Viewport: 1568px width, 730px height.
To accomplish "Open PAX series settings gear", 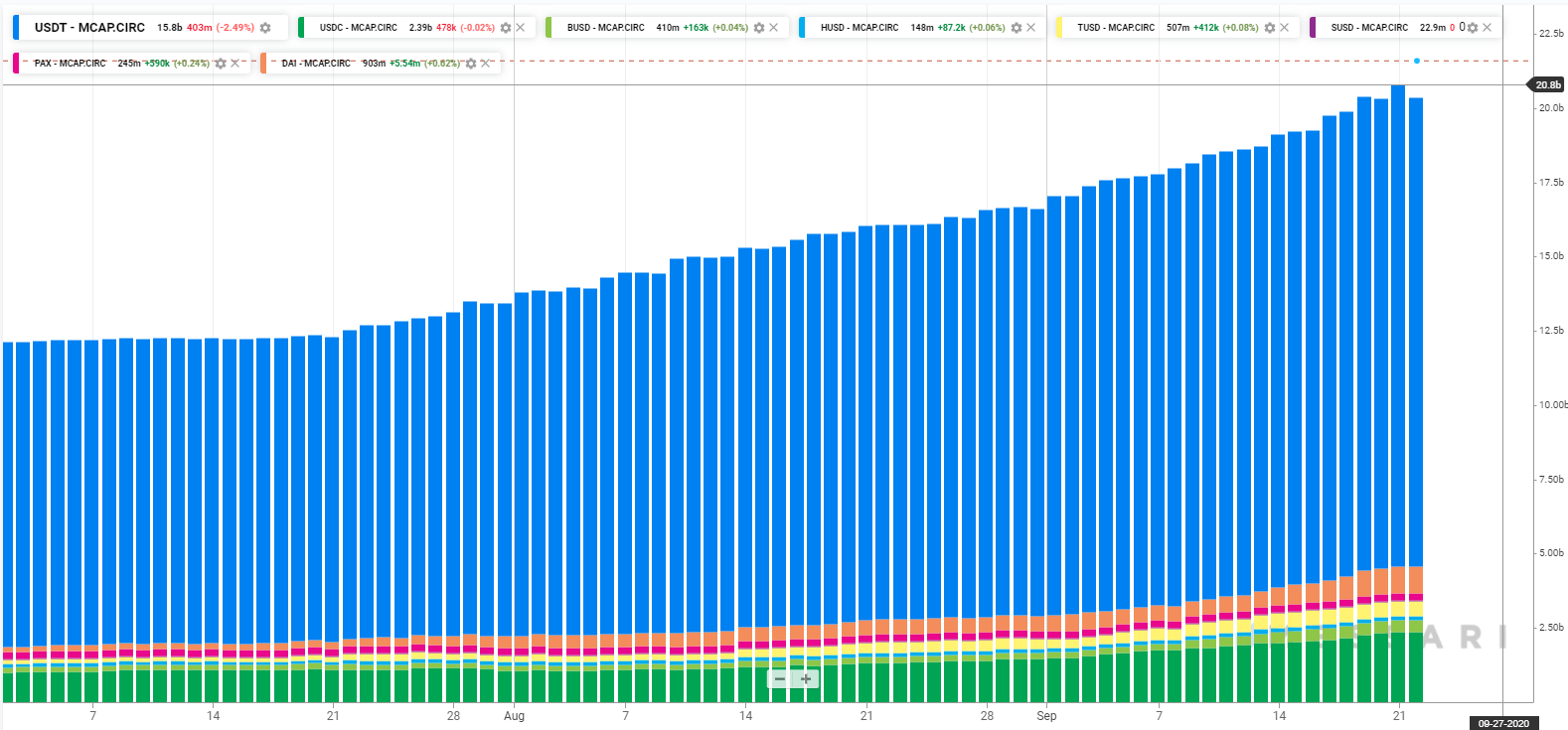I will (221, 64).
